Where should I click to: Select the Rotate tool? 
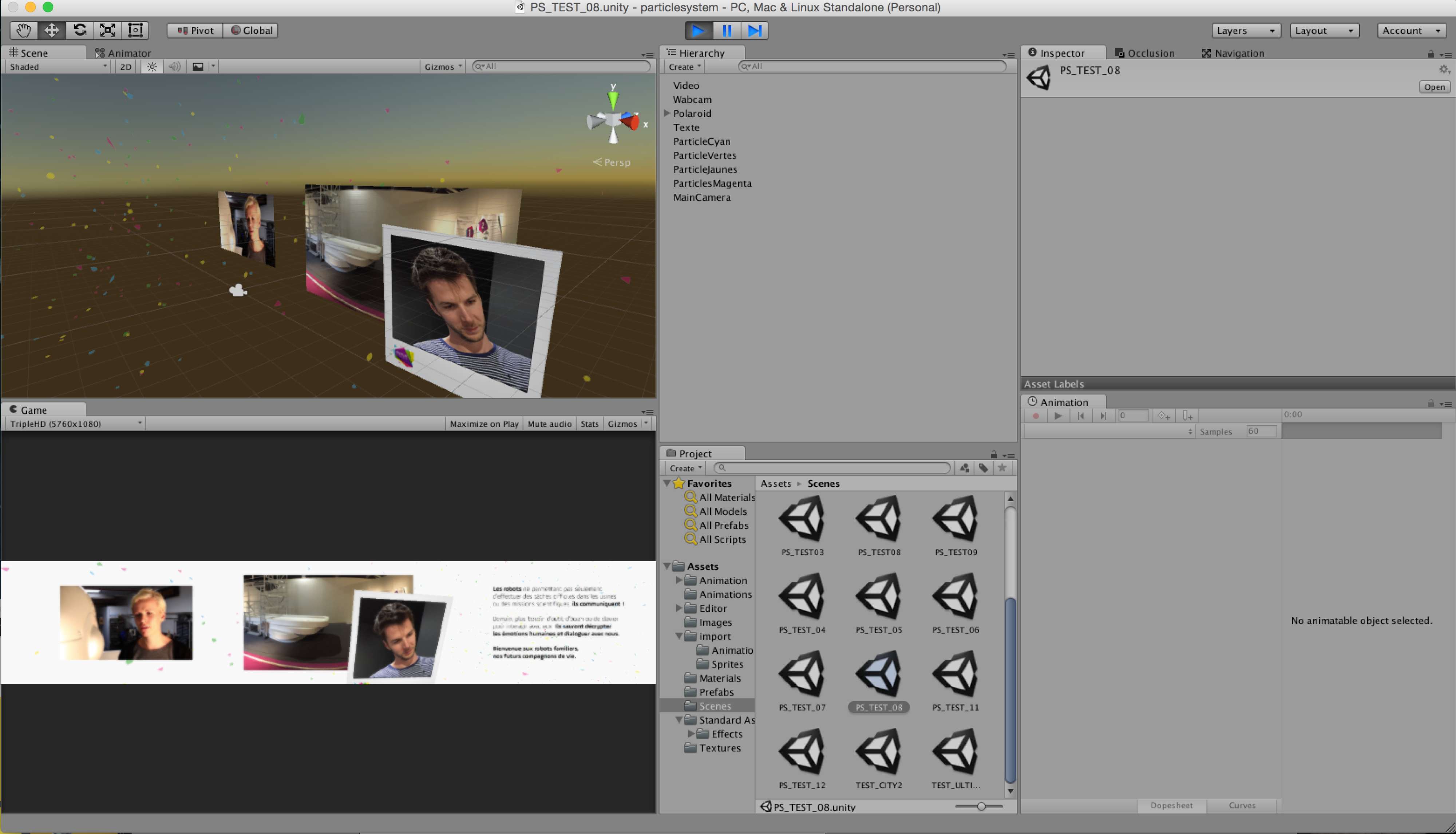click(80, 30)
